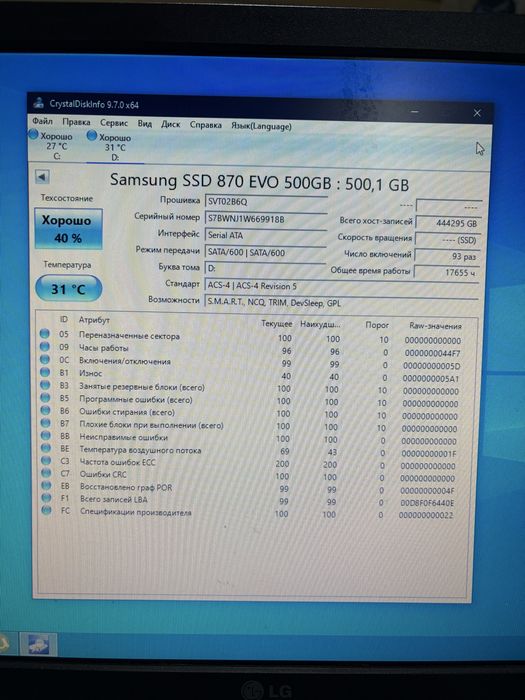Click the CrystalDiskInfo title bar icon

38,103
